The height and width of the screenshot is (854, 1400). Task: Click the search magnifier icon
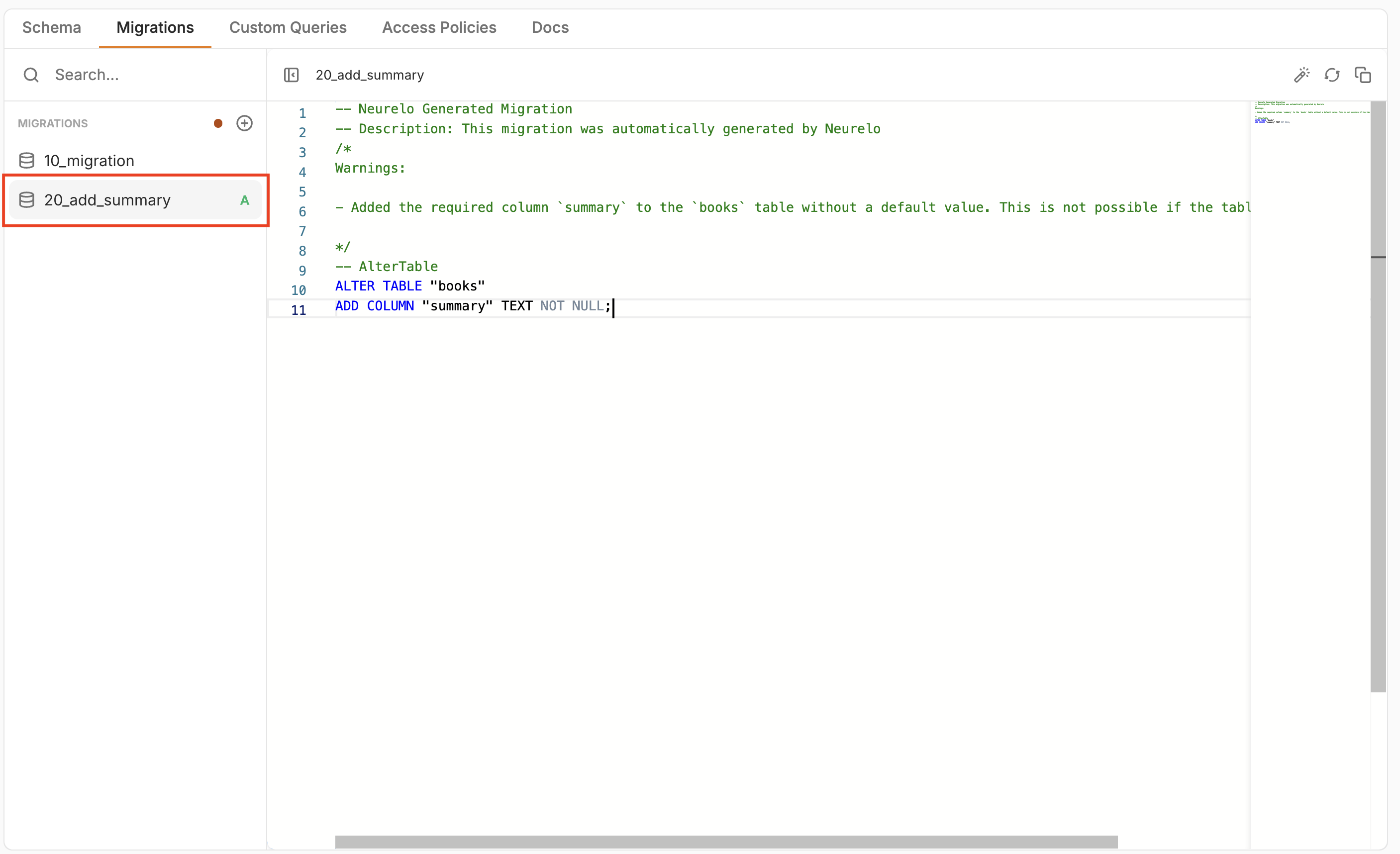31,75
